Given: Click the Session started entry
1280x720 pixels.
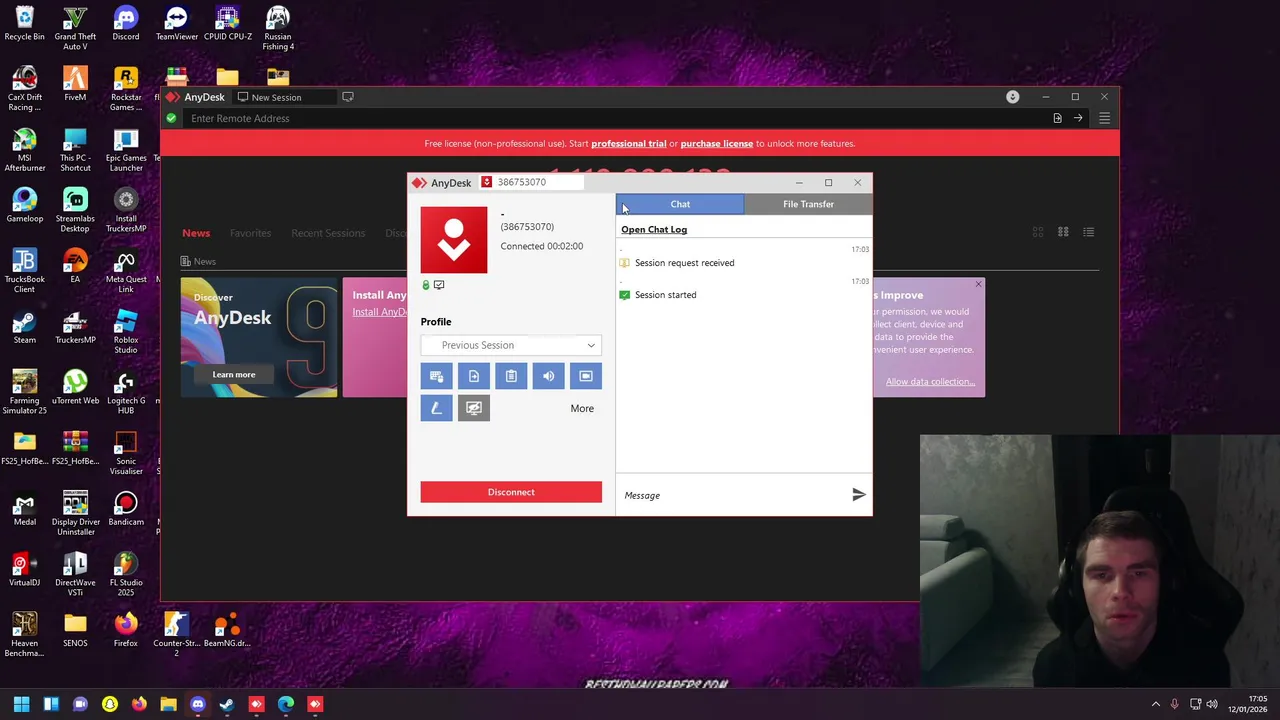Looking at the screenshot, I should pos(665,295).
